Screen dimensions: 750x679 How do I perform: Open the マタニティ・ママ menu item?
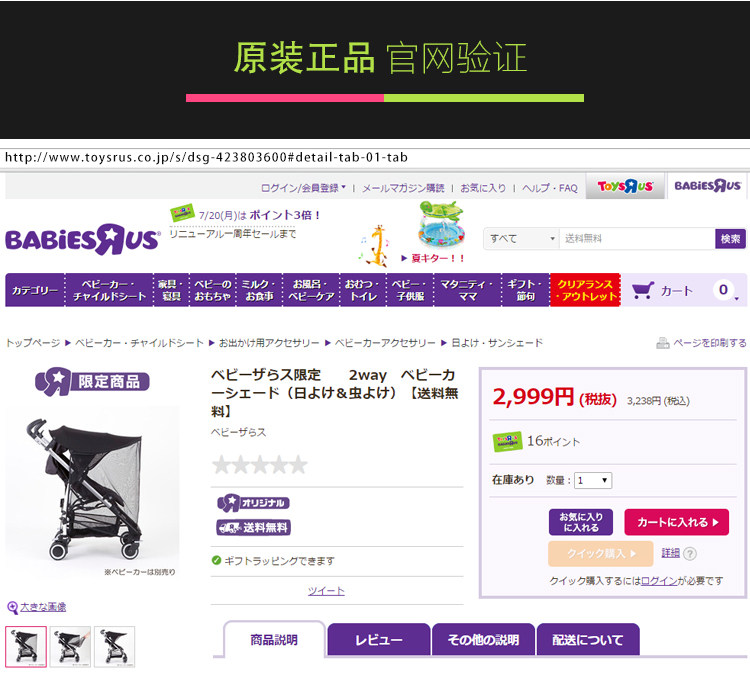point(467,290)
